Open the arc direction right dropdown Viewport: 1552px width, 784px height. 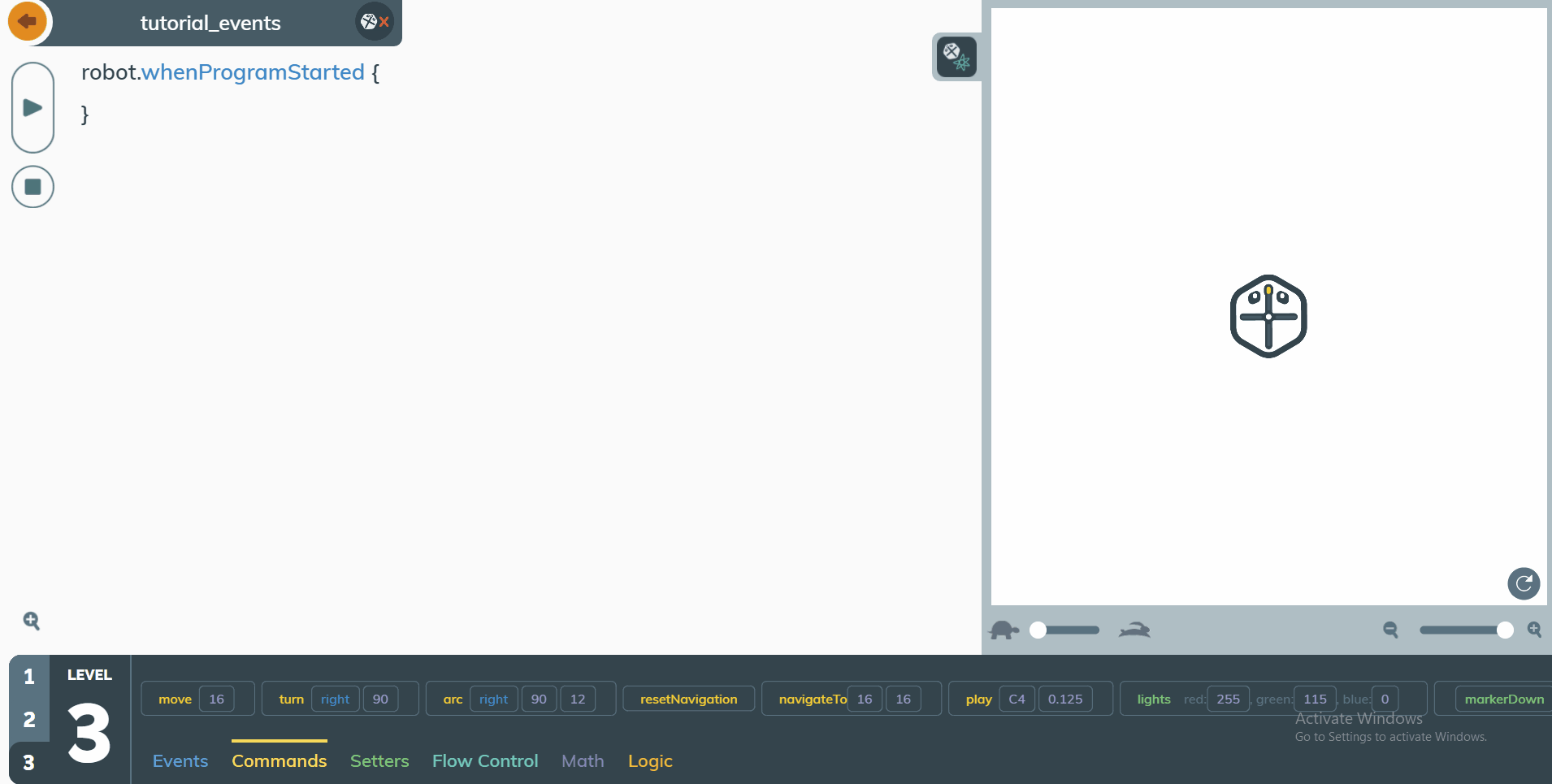point(493,700)
